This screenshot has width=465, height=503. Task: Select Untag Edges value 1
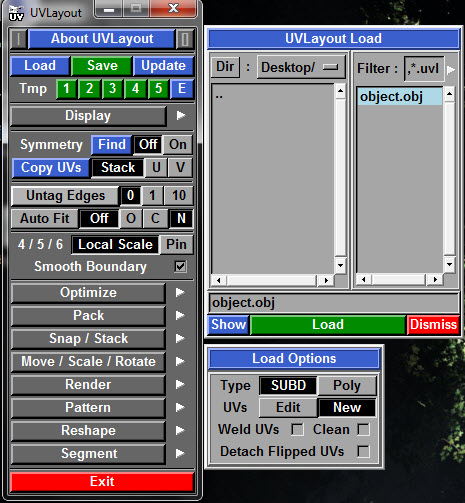pos(152,196)
